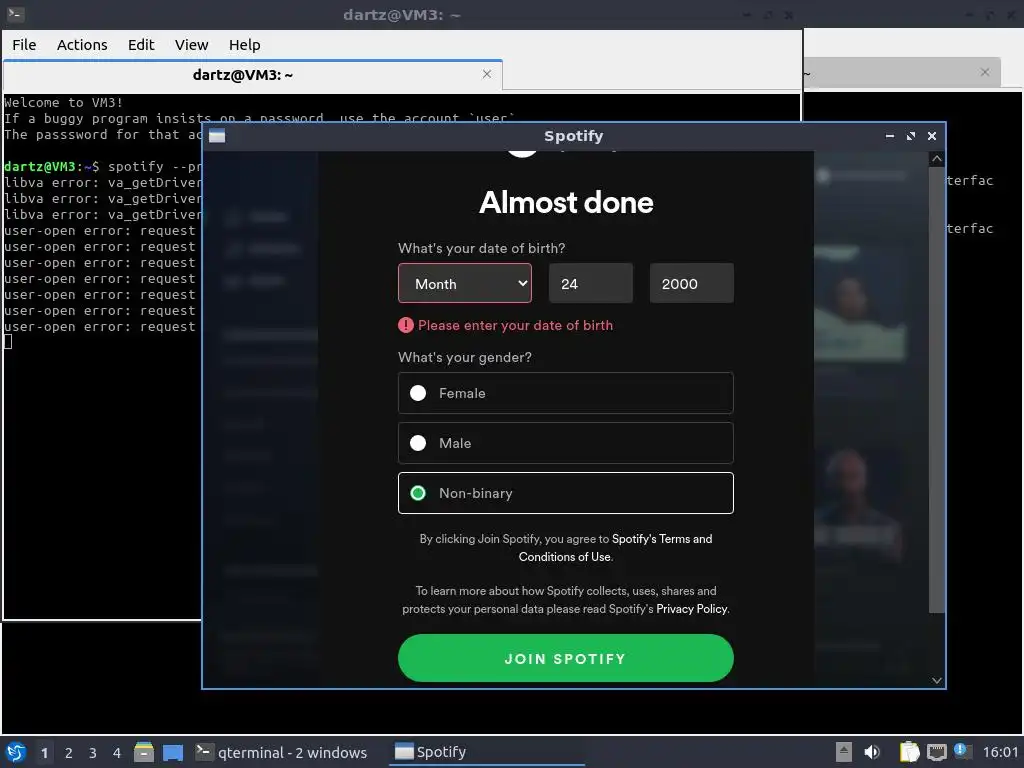Image resolution: width=1024 pixels, height=768 pixels.
Task: Select the Female gender option
Action: tap(566, 393)
